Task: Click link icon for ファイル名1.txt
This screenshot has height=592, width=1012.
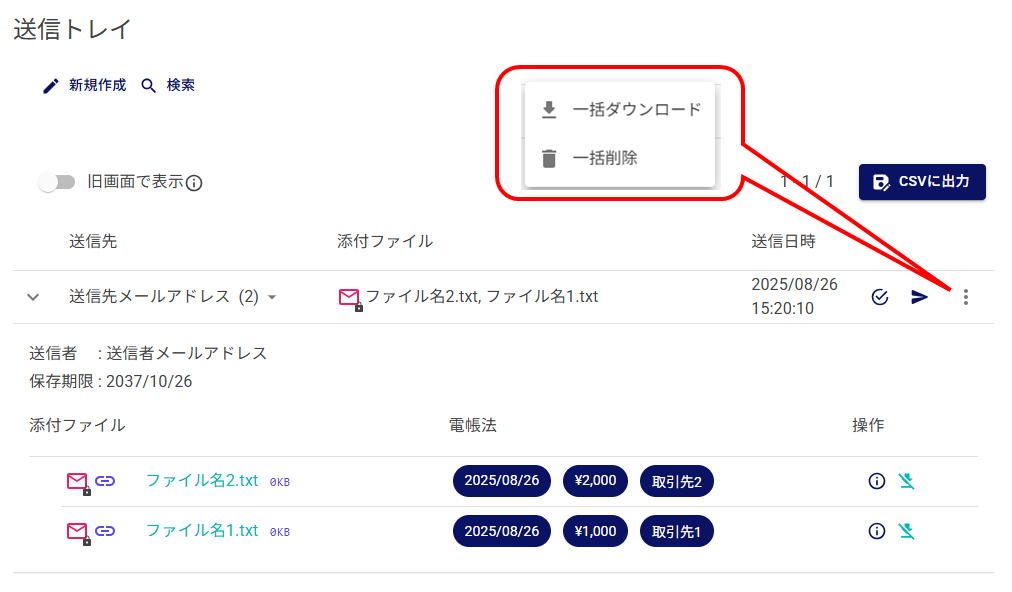Action: coord(105,531)
